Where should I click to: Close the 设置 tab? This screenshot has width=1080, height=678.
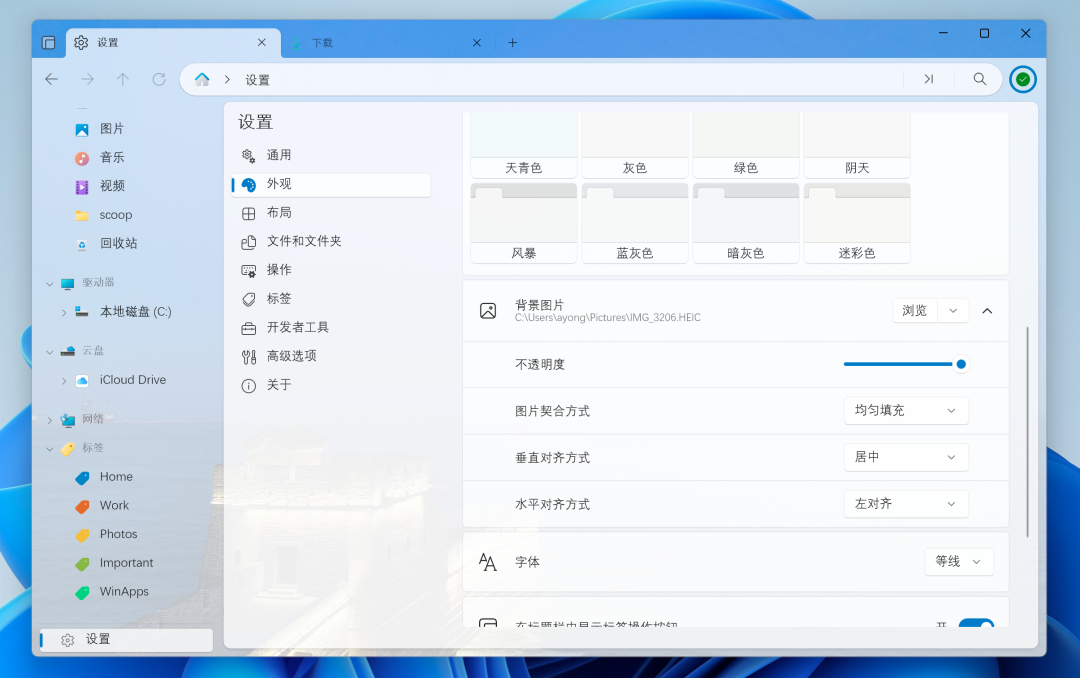point(262,43)
